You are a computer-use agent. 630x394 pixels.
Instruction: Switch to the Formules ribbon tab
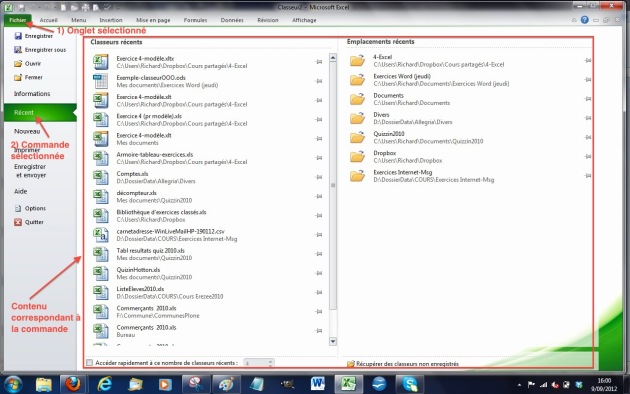195,20
